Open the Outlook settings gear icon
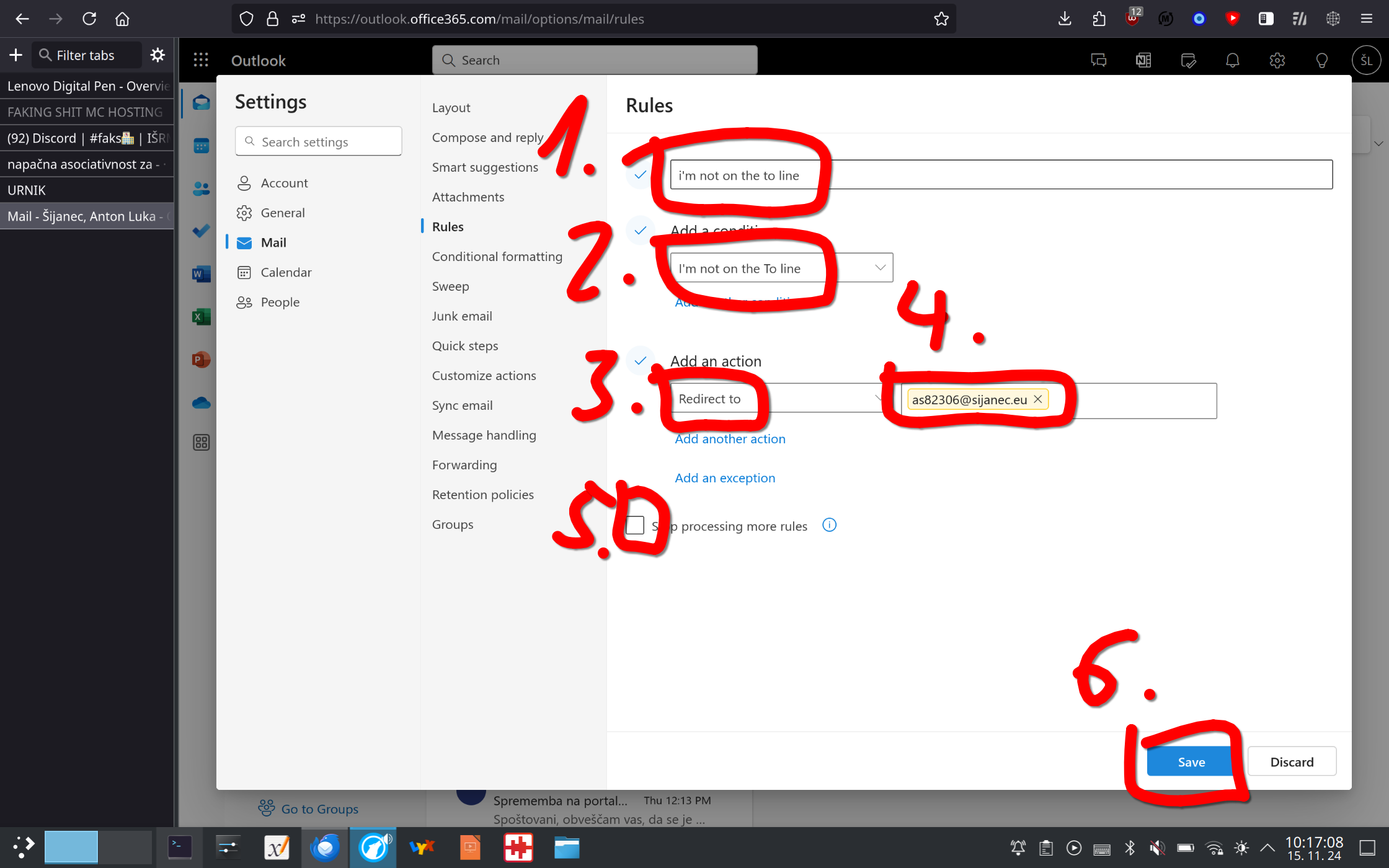Image resolution: width=1389 pixels, height=868 pixels. [x=1277, y=60]
